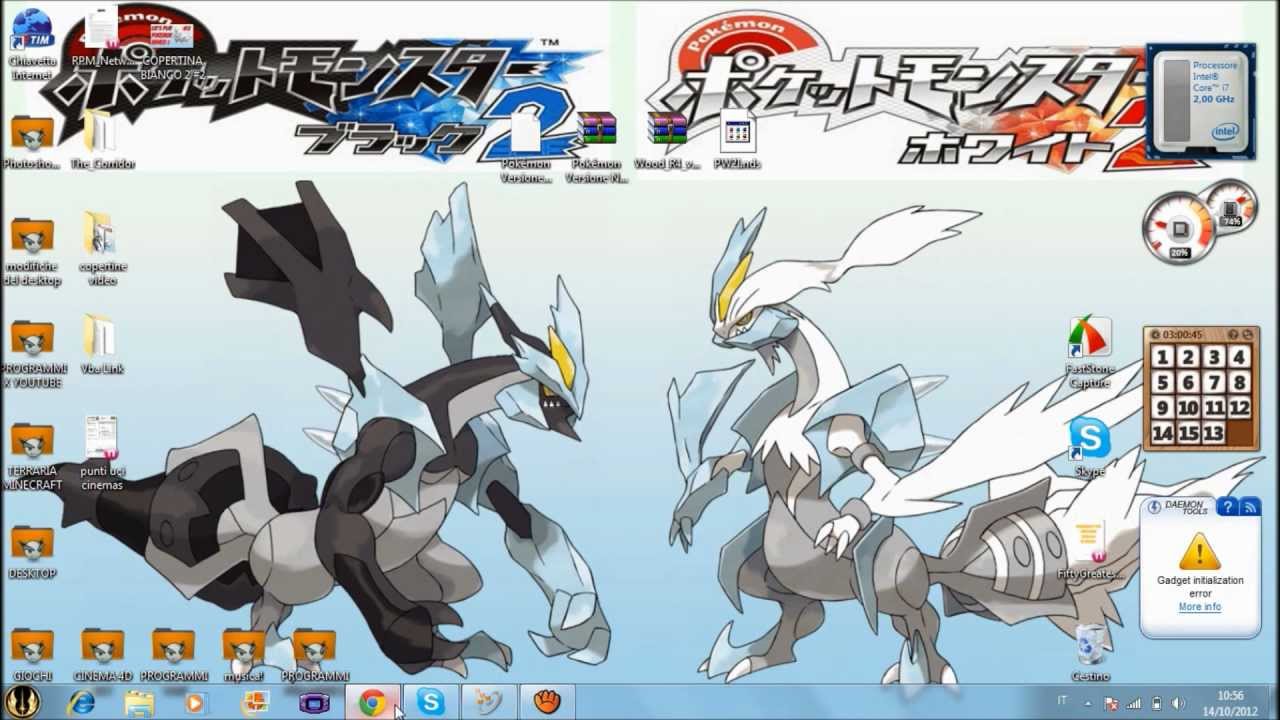This screenshot has width=1280, height=720.
Task: Move puzzle tile 12
Action: pos(1239,408)
